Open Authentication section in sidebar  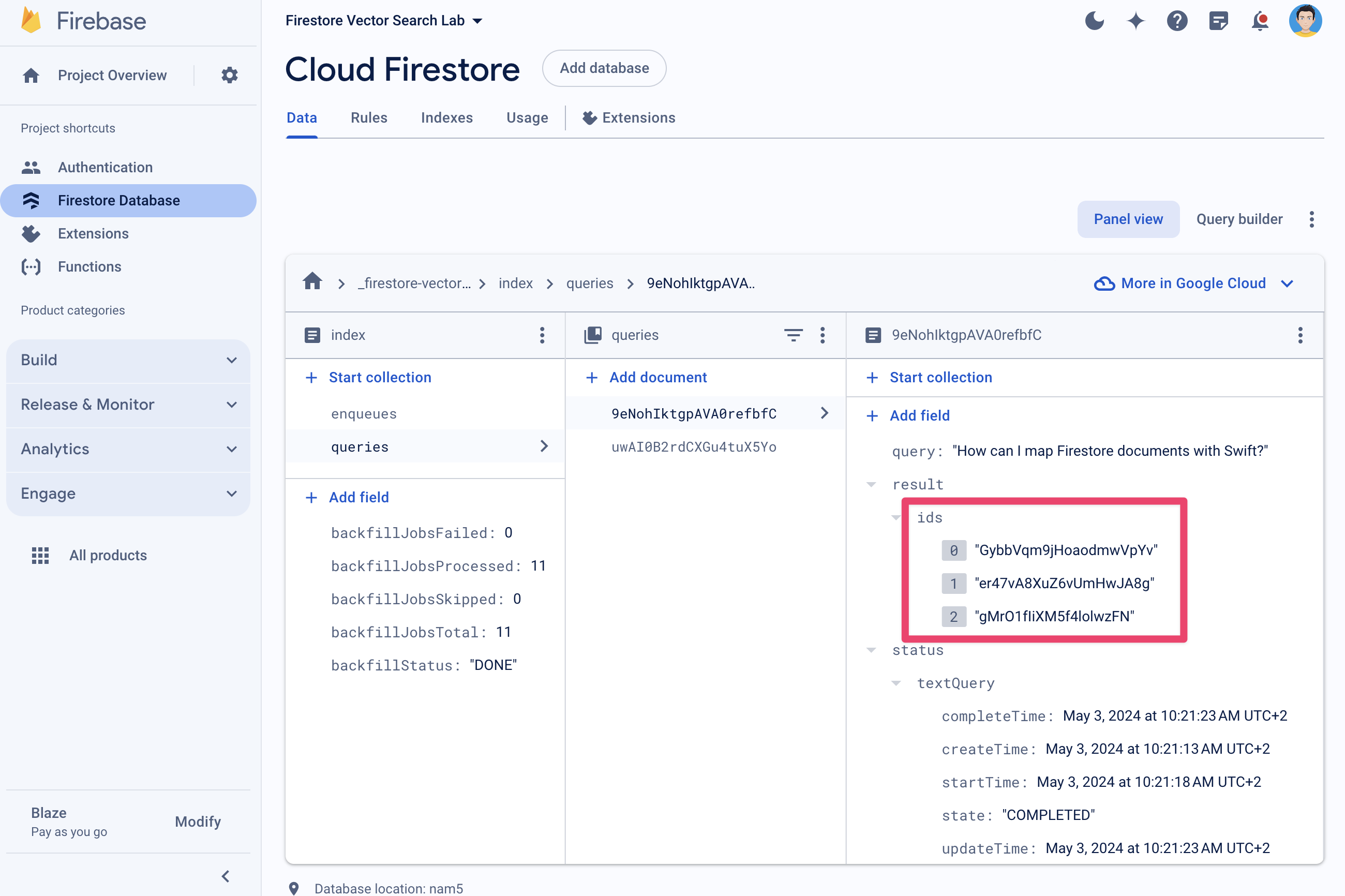pos(104,167)
